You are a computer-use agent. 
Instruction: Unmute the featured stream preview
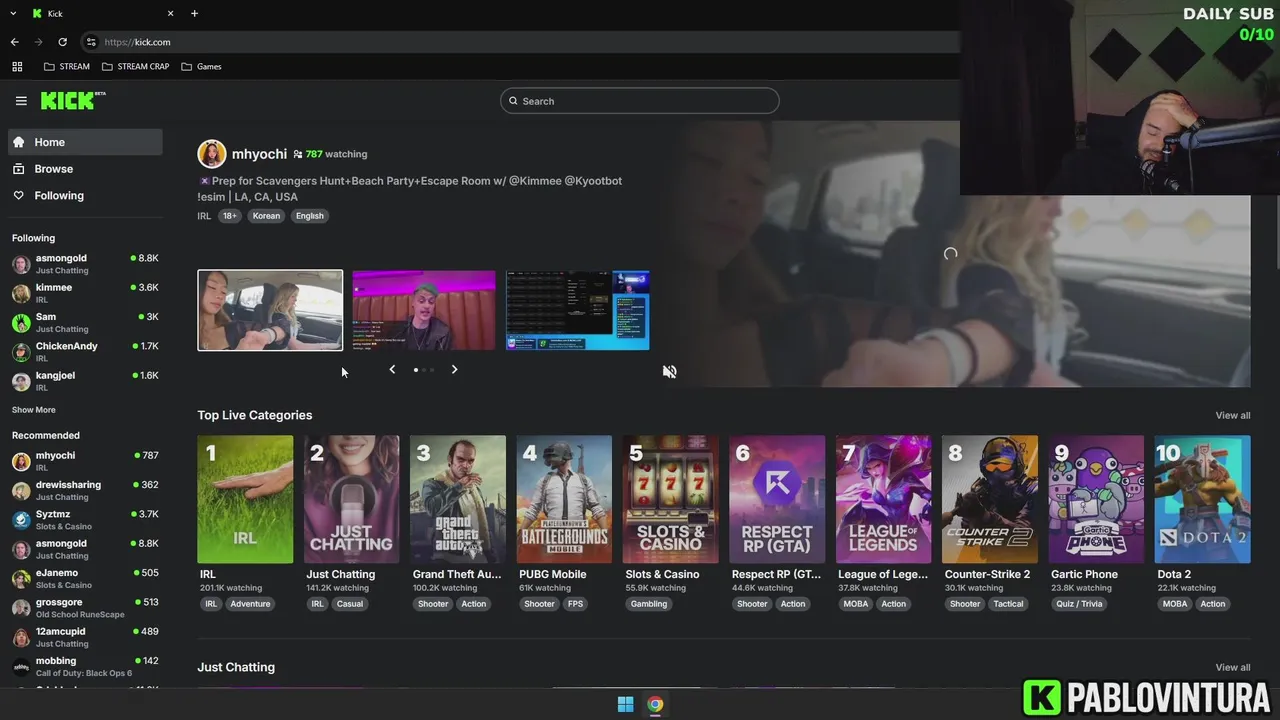tap(669, 371)
